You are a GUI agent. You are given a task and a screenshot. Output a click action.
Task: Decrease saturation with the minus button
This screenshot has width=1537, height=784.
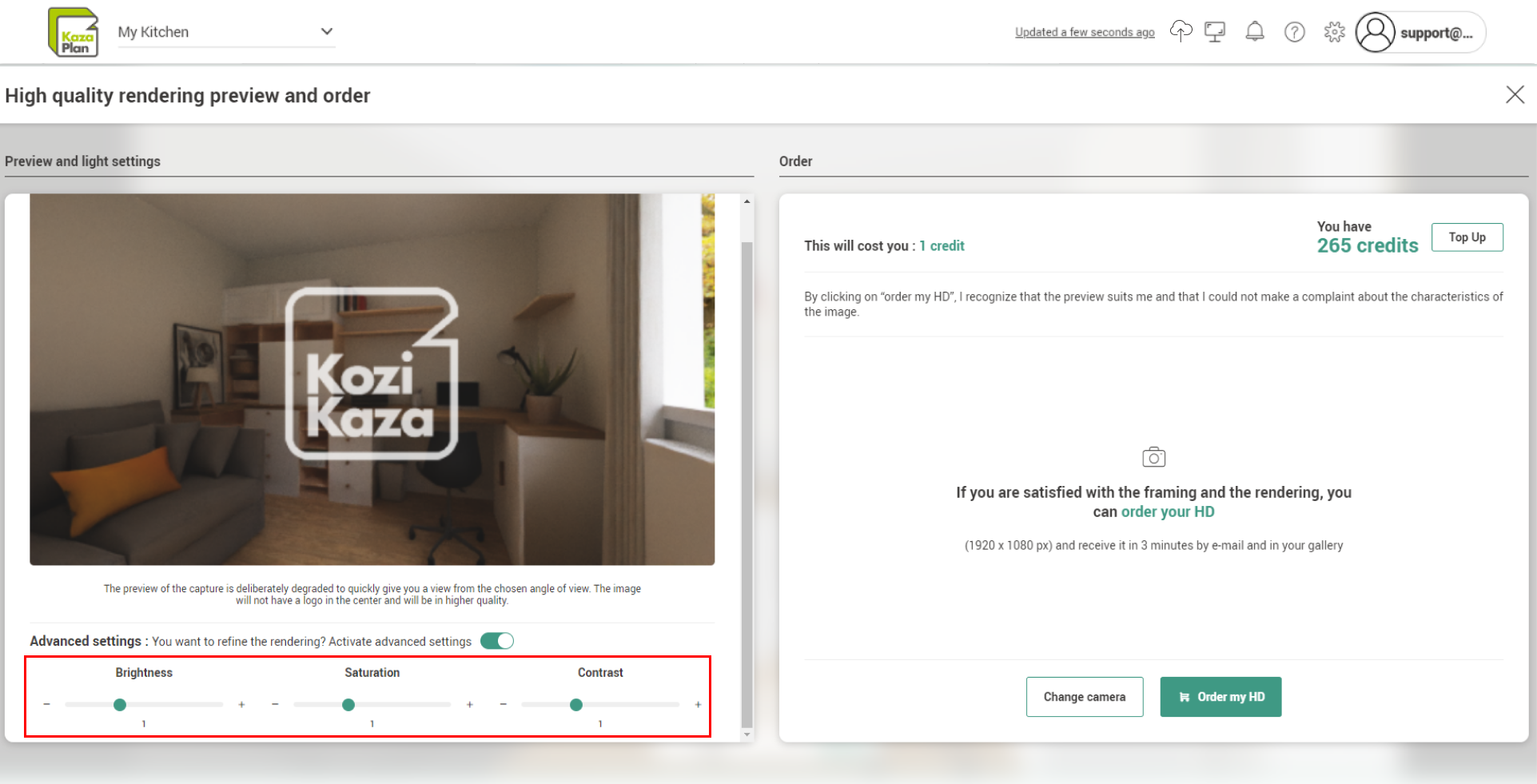pyautogui.click(x=275, y=704)
